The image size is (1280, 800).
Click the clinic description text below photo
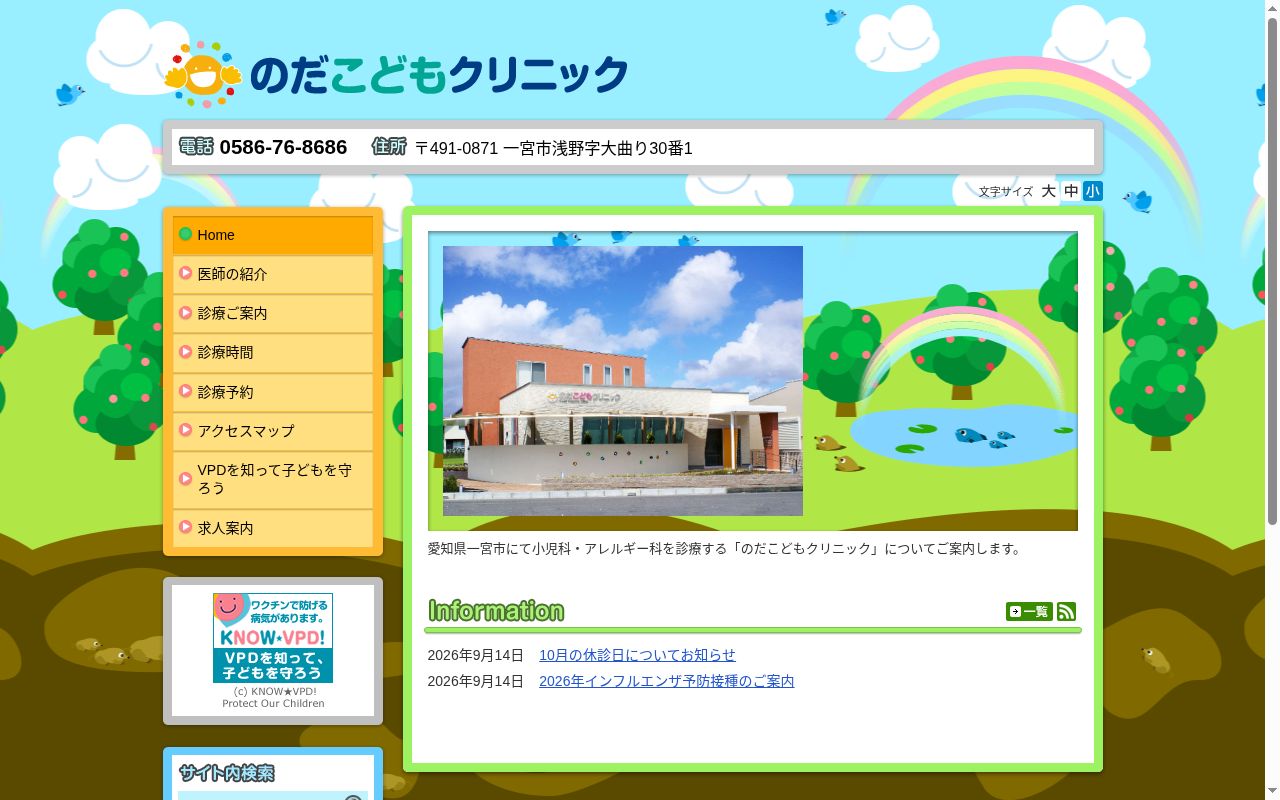click(x=727, y=549)
